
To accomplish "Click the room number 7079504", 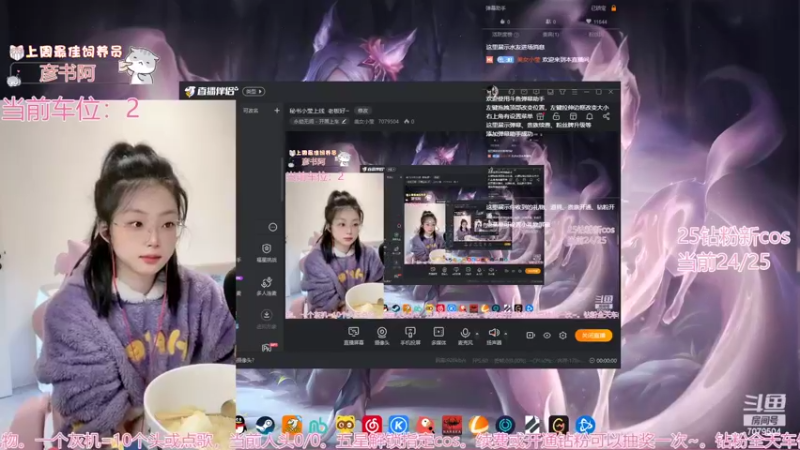I will tap(388, 121).
